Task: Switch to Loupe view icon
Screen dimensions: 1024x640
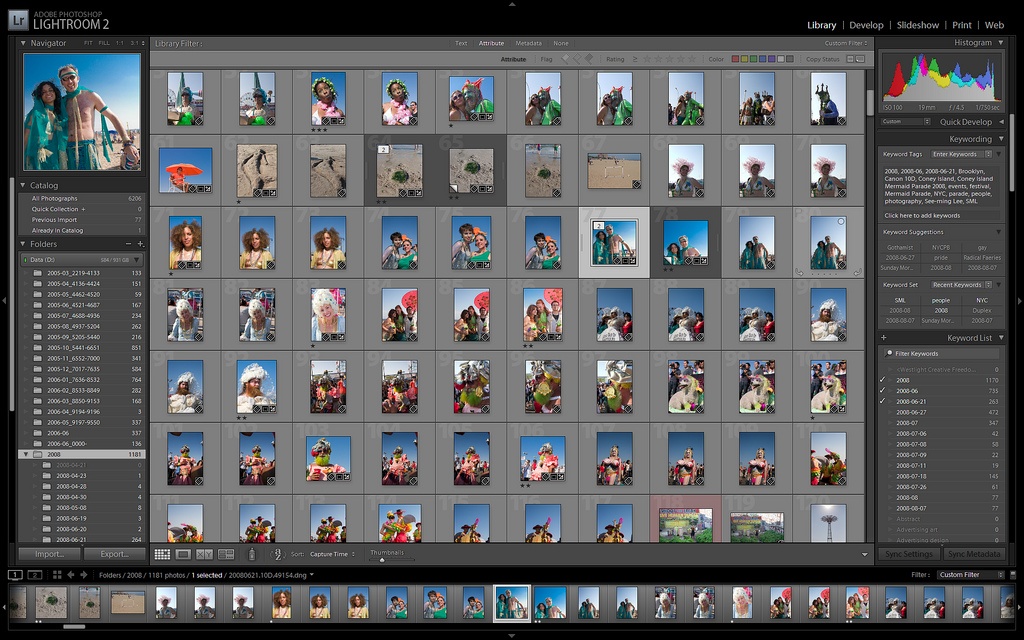Action: tap(184, 554)
